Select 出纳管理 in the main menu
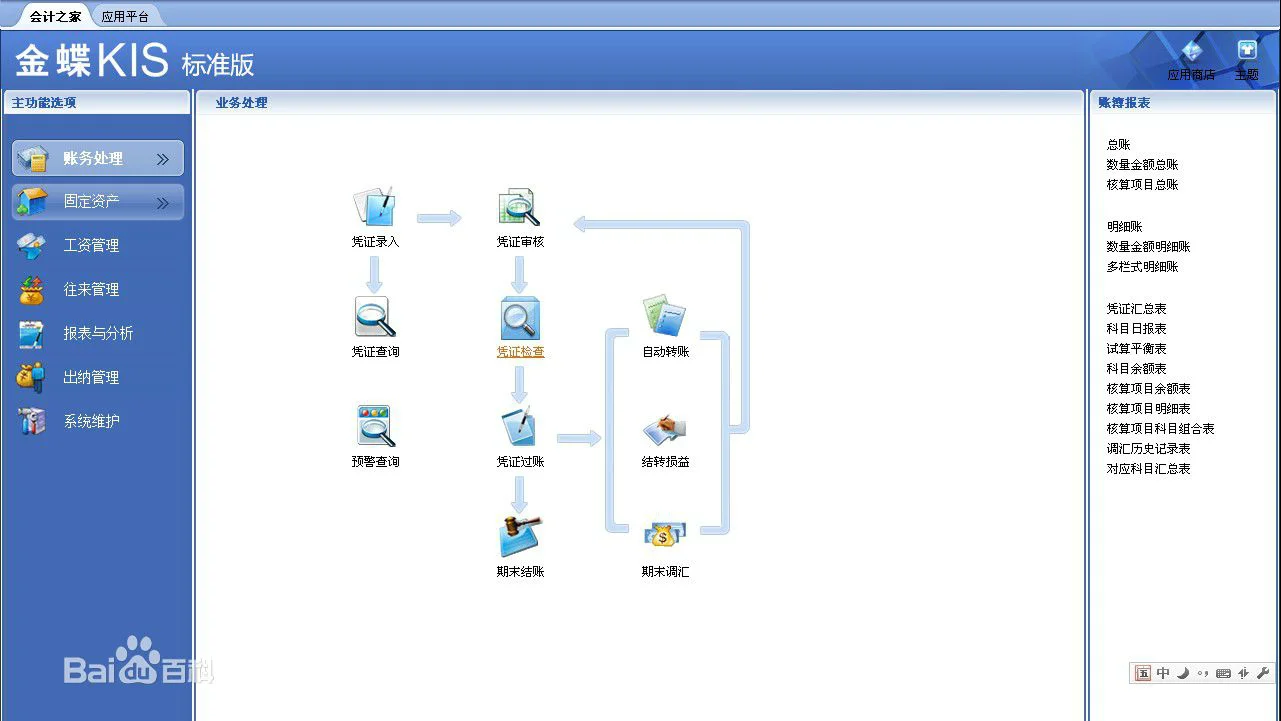 91,377
